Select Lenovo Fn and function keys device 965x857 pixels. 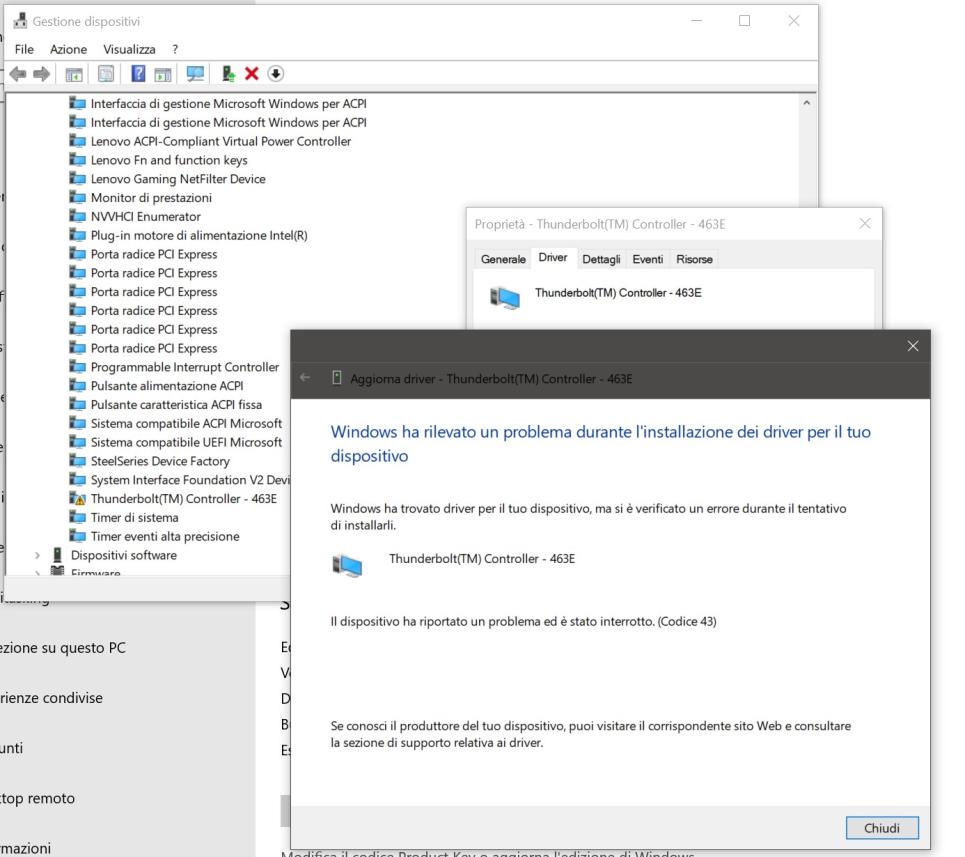pos(168,160)
